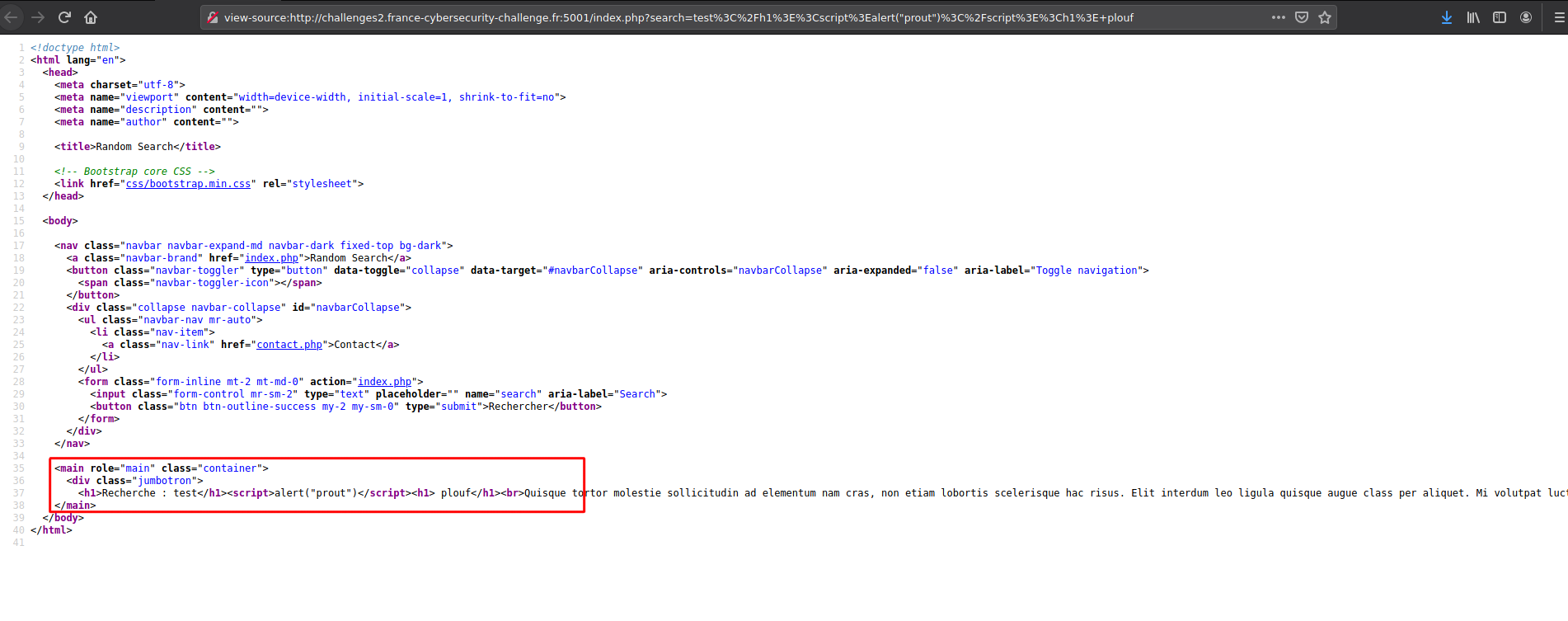Show connection not secure site info
Viewport: 1568px width, 621px height.
(213, 17)
